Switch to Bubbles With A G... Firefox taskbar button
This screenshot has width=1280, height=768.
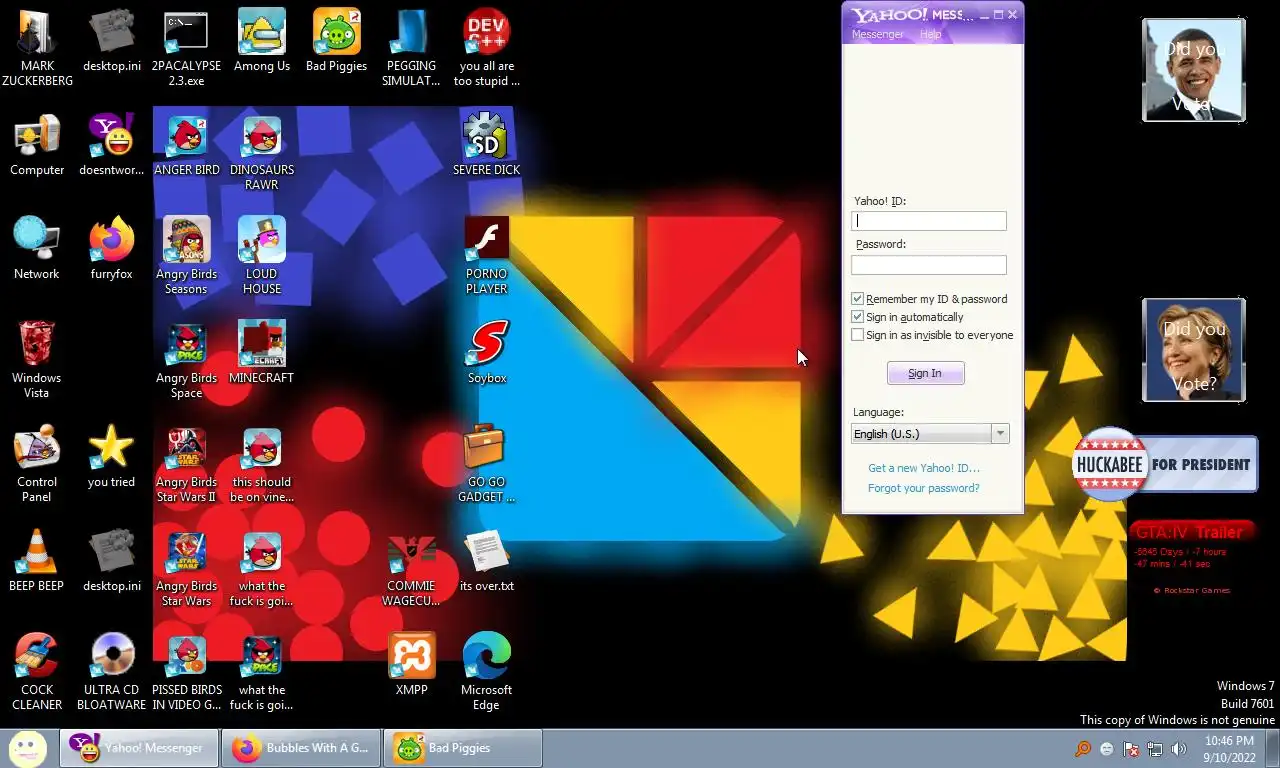[x=301, y=748]
